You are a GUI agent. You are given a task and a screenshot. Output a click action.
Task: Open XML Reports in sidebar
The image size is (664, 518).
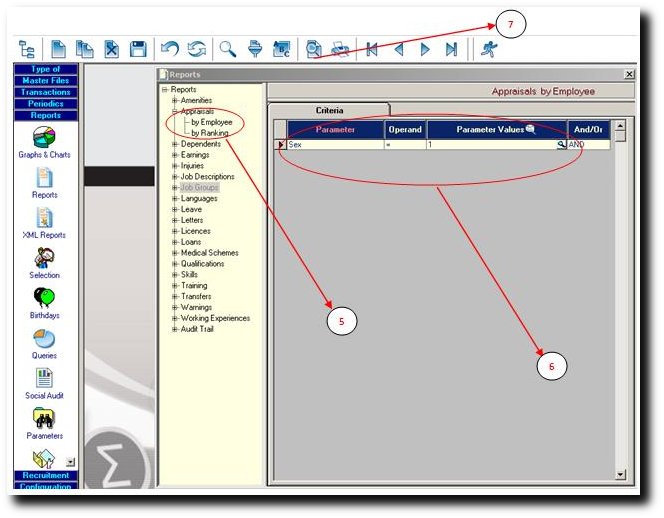[44, 218]
